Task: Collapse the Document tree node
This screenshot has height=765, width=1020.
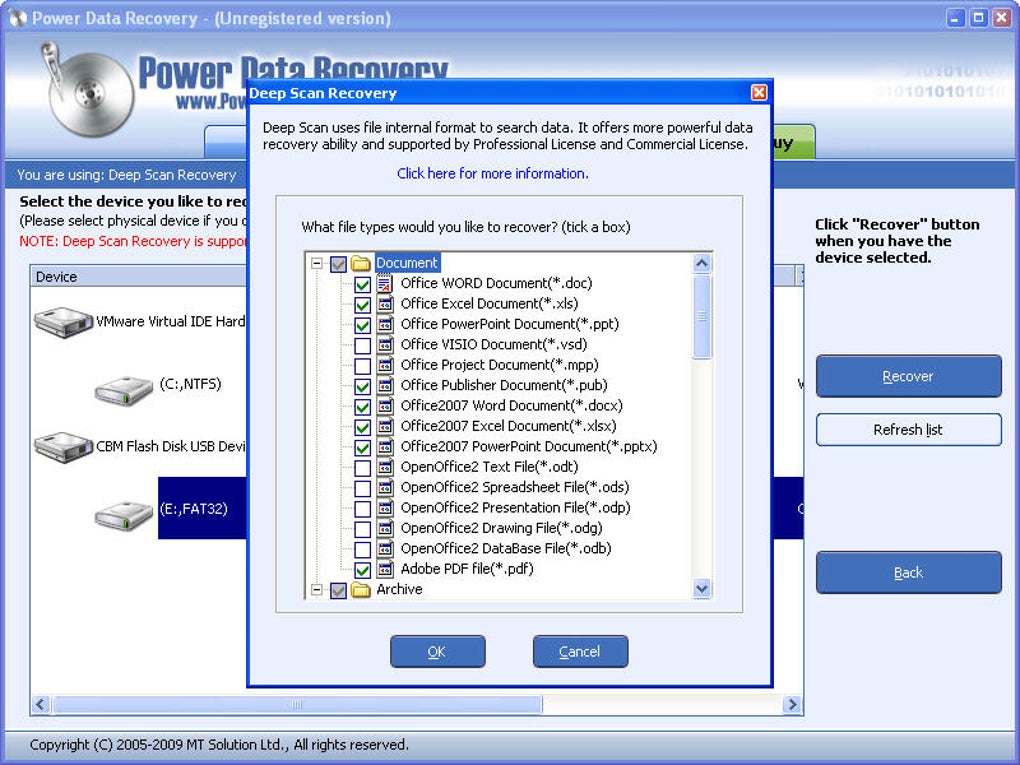Action: (x=317, y=263)
